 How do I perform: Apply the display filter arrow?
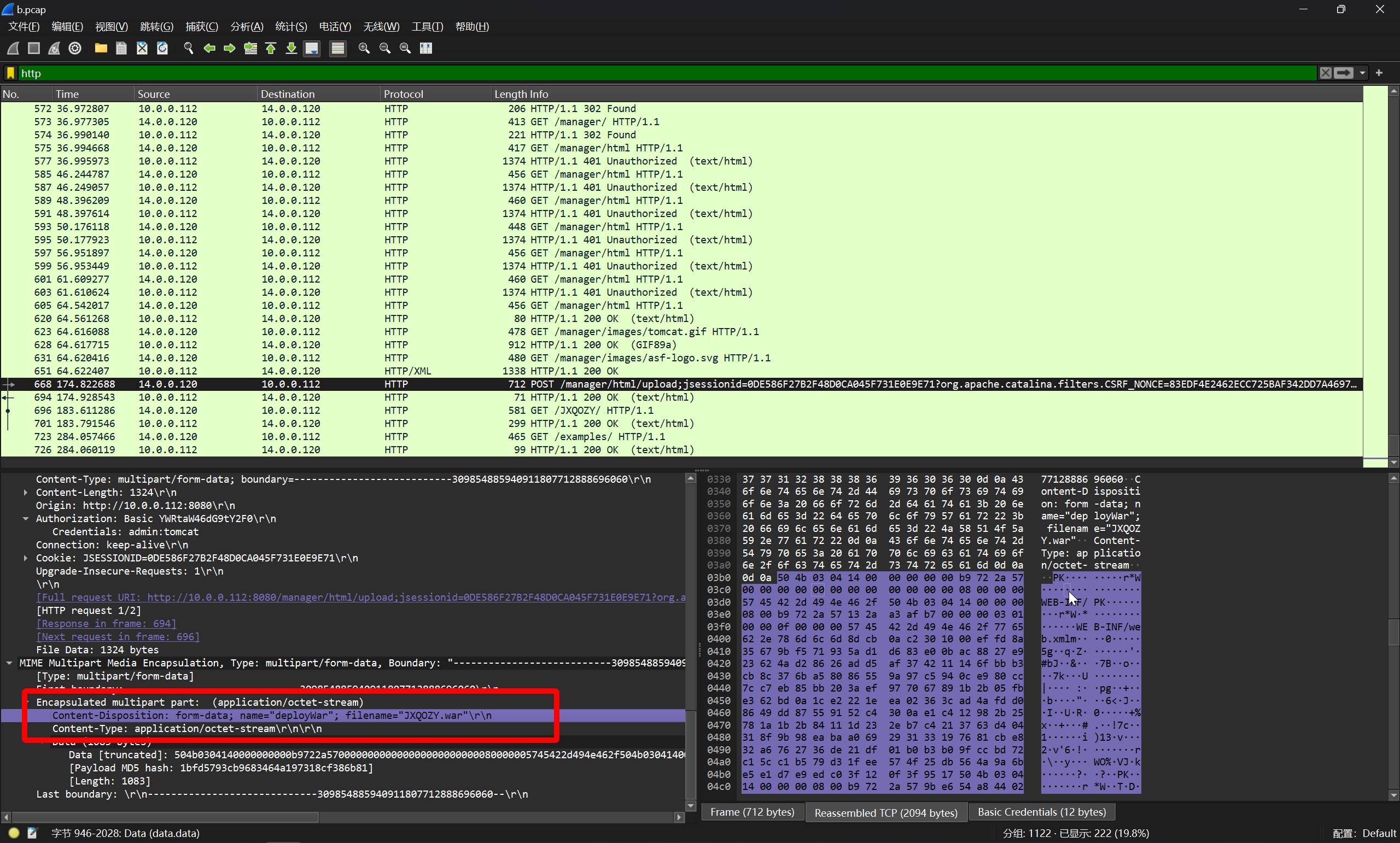[1343, 73]
